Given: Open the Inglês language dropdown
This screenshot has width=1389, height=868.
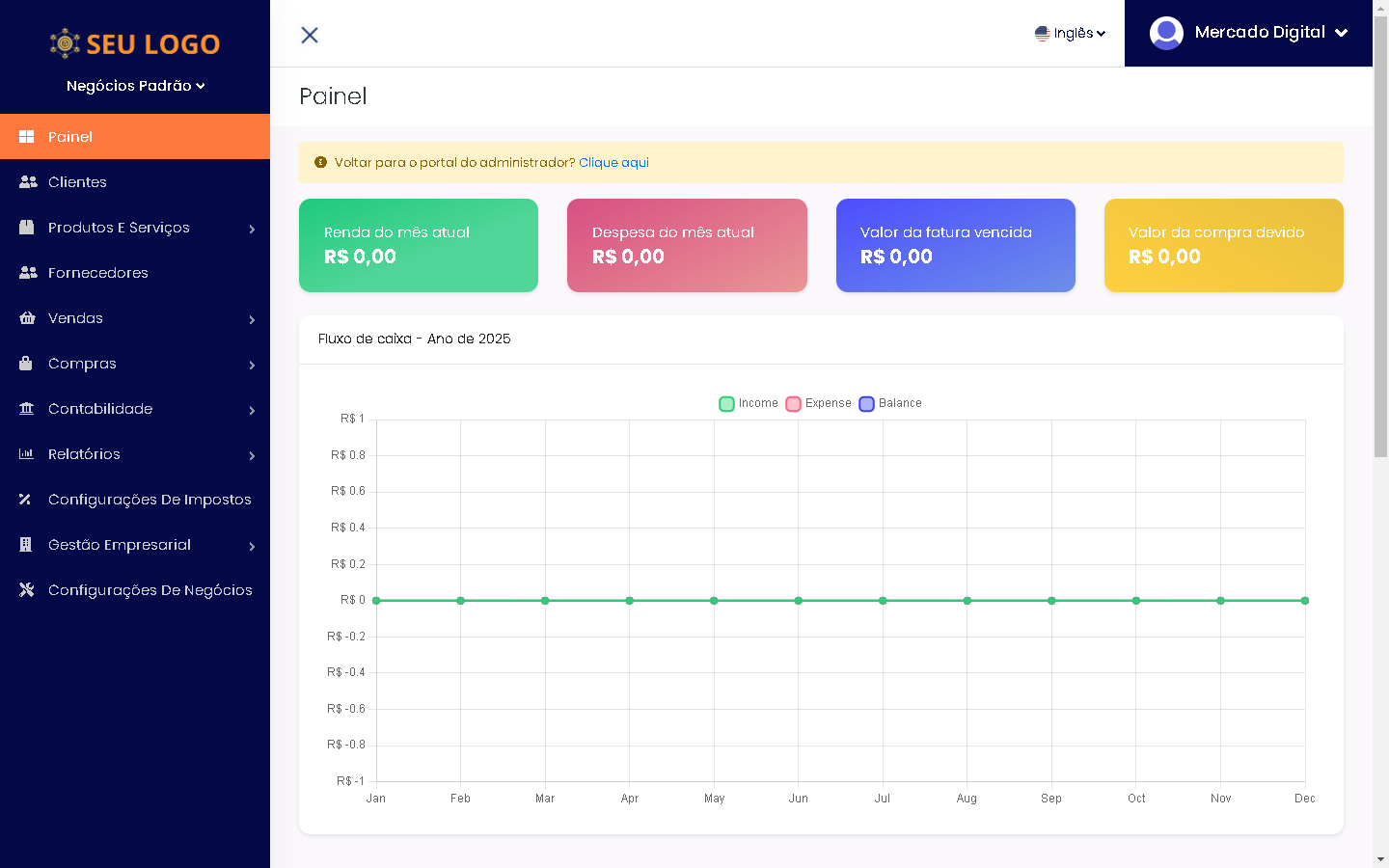Looking at the screenshot, I should pos(1070,34).
